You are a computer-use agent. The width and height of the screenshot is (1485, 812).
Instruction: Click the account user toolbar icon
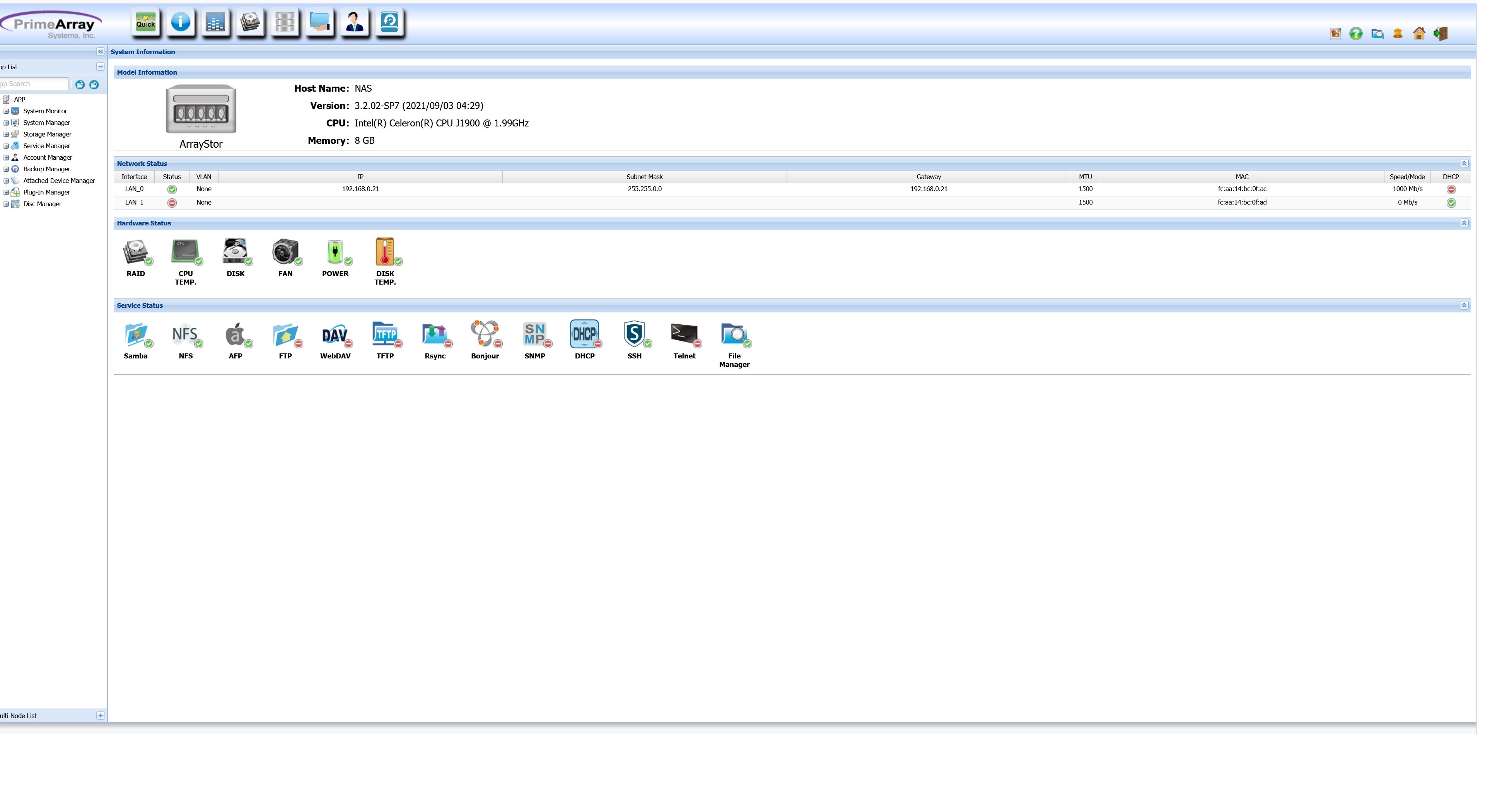(x=354, y=23)
